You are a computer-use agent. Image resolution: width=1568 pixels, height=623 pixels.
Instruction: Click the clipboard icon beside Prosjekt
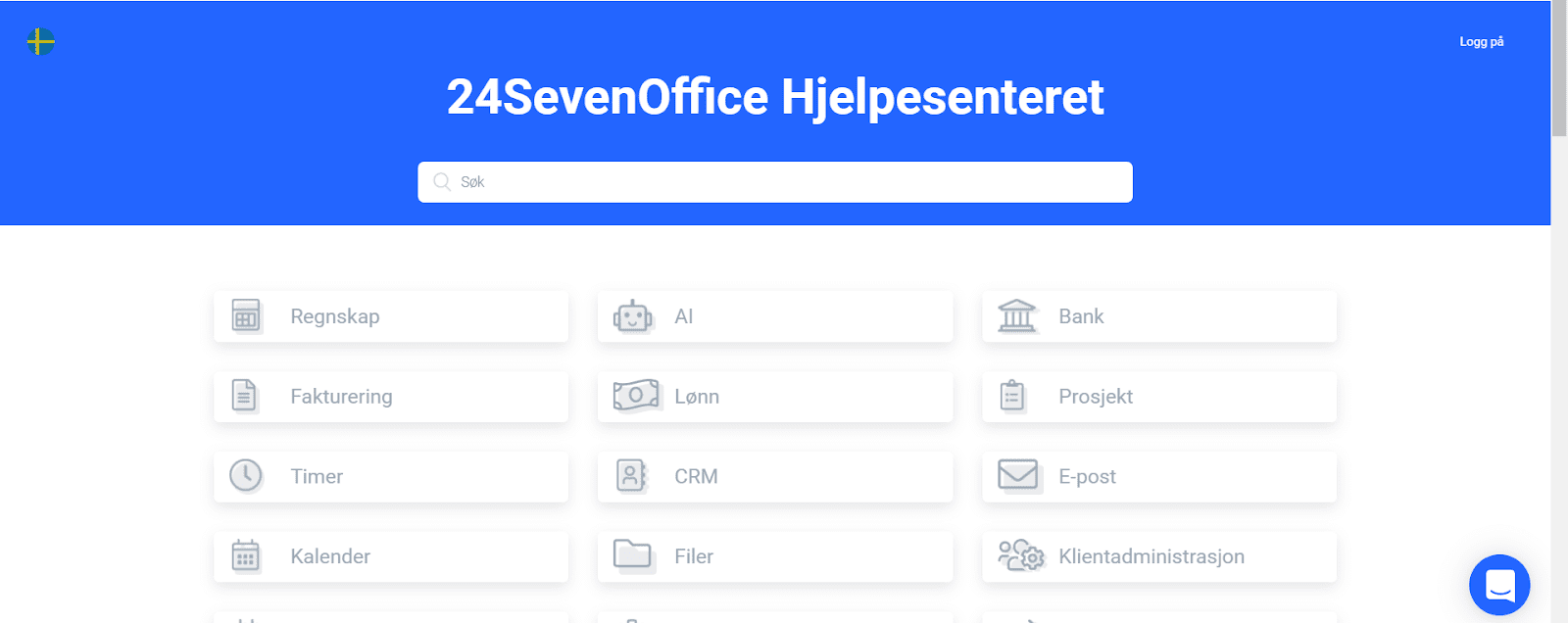(x=1012, y=396)
